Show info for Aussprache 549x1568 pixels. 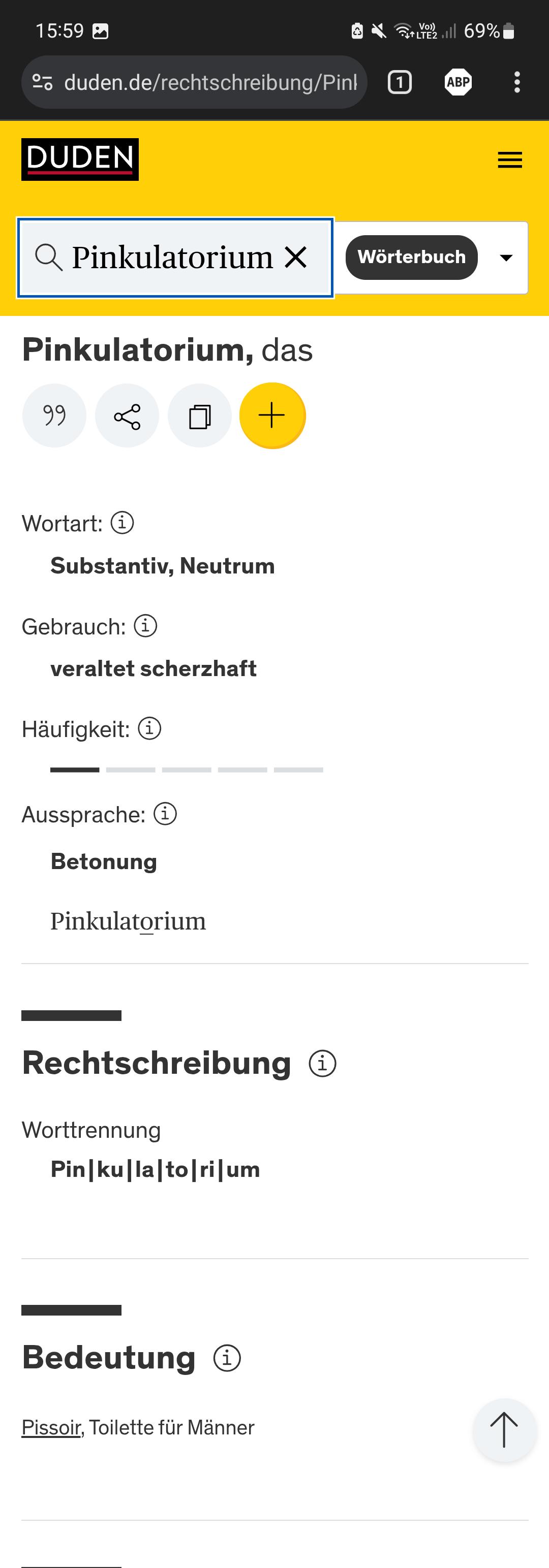point(165,813)
